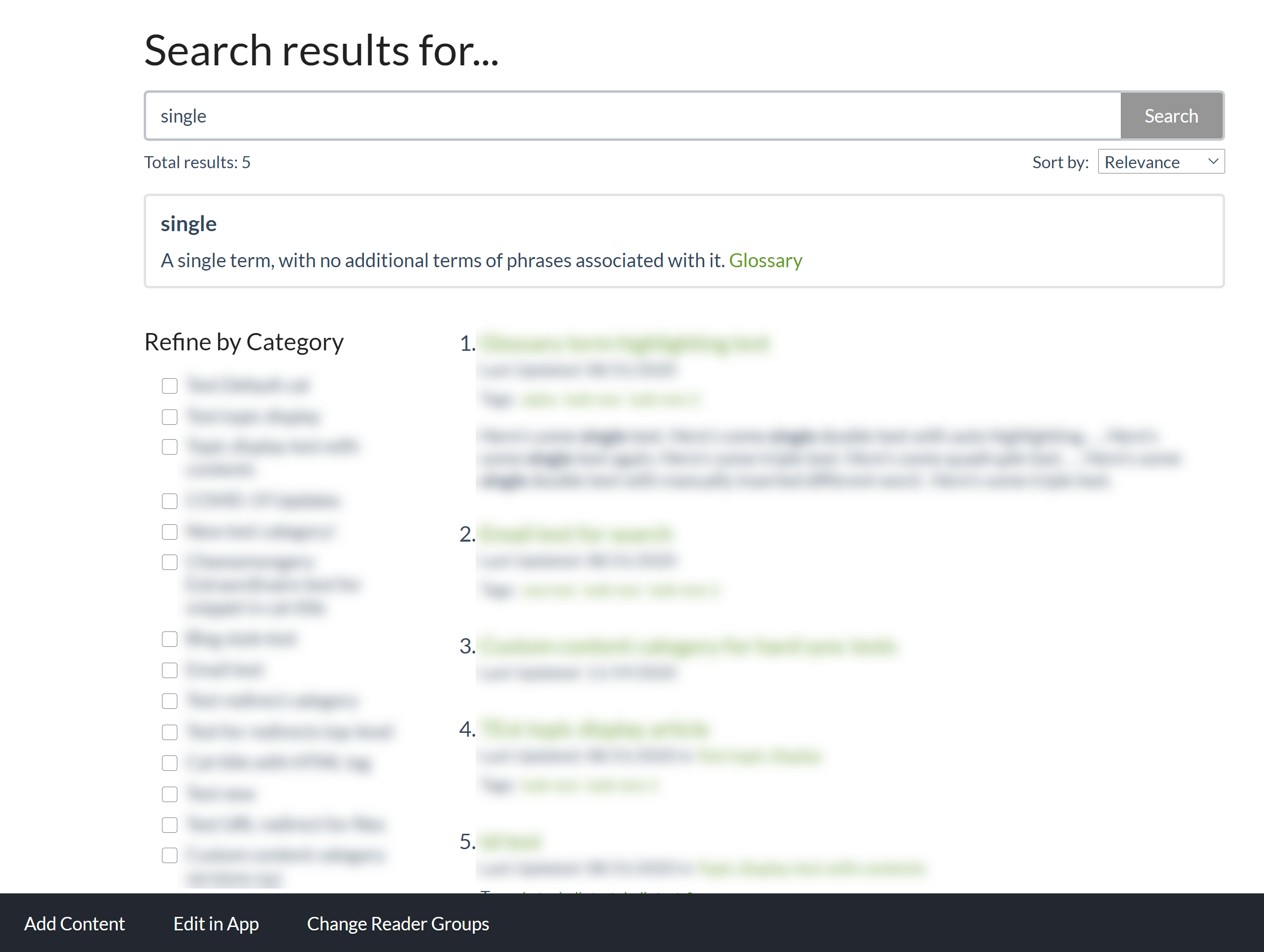
Task: Check the last visible category checkbox
Action: coord(170,855)
